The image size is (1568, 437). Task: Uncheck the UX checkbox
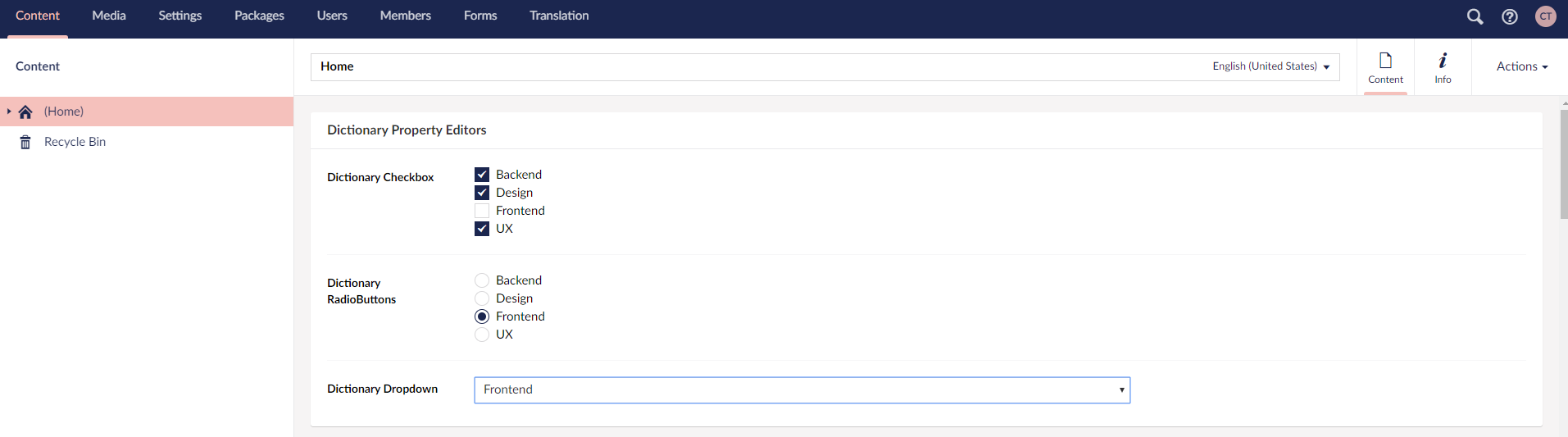(482, 229)
